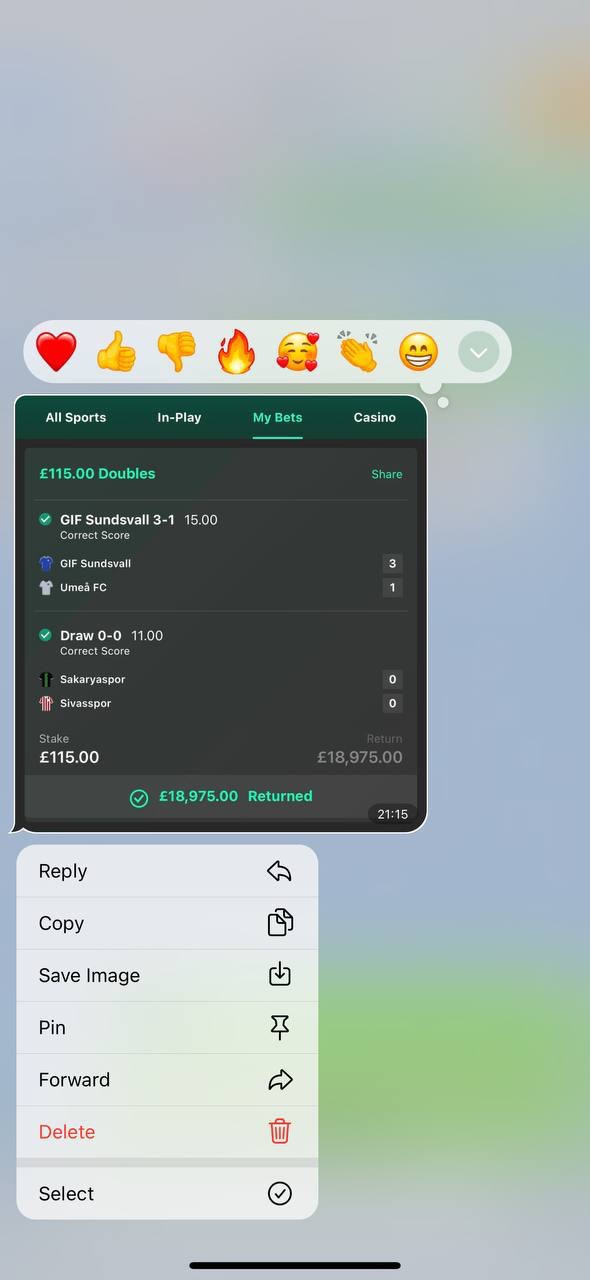Open the bet slip image
This screenshot has width=590, height=1280.
click(x=220, y=614)
